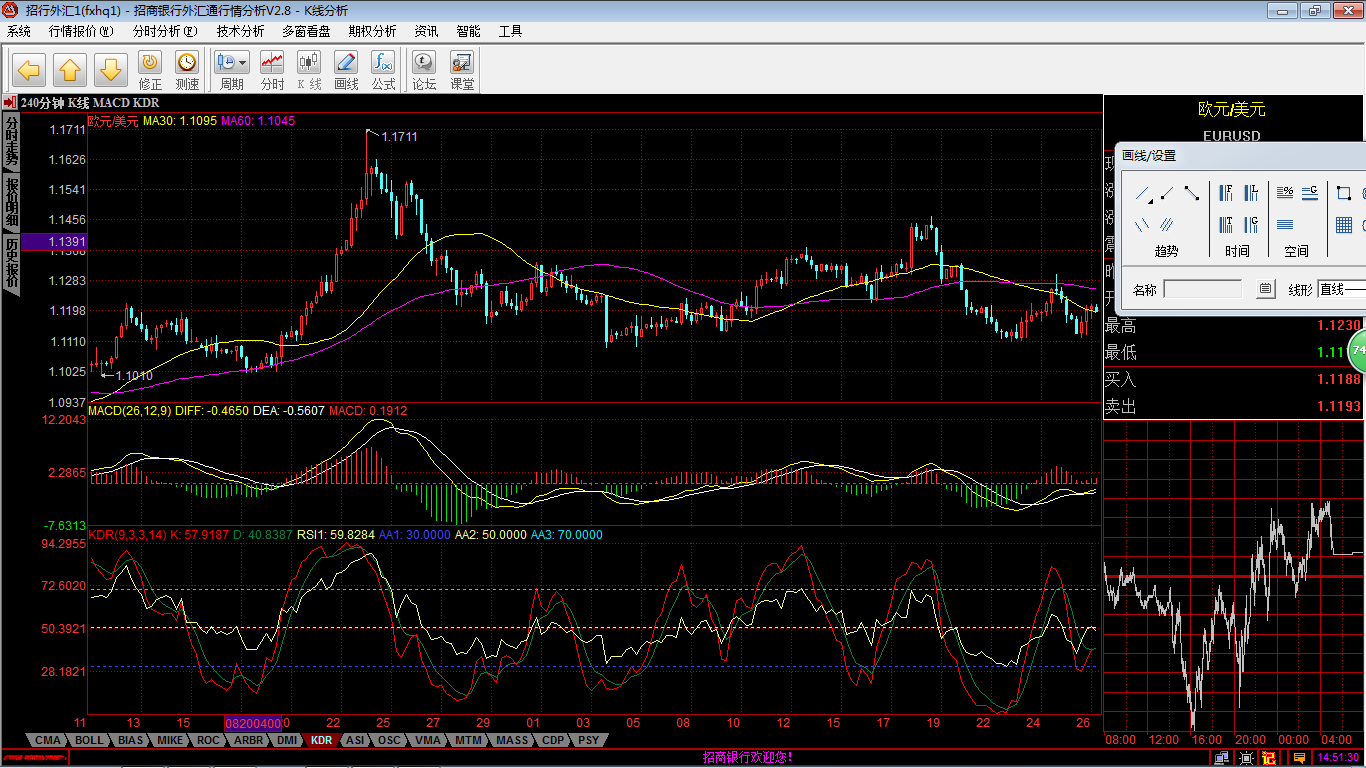
Task: Click the 名称 name input field
Action: click(1203, 289)
